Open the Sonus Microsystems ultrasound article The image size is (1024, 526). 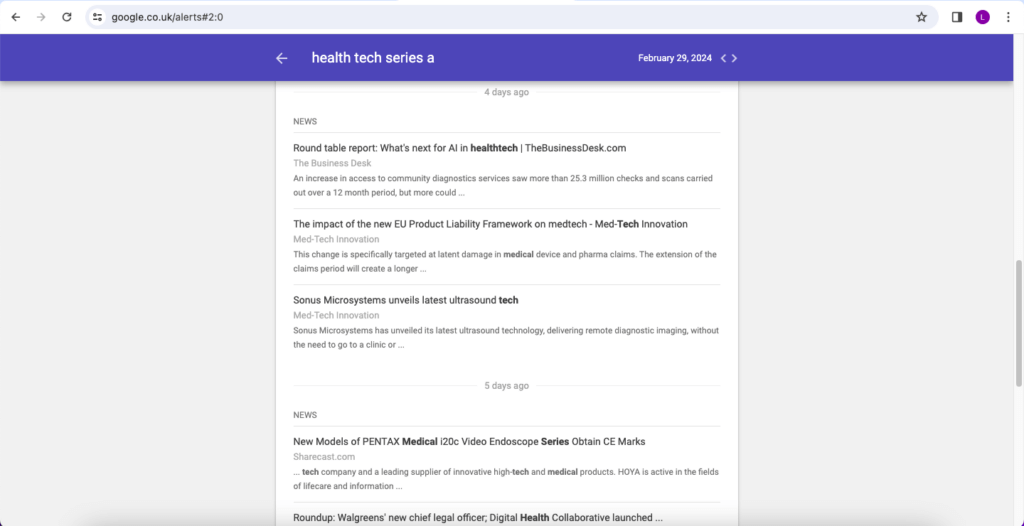[x=405, y=300]
